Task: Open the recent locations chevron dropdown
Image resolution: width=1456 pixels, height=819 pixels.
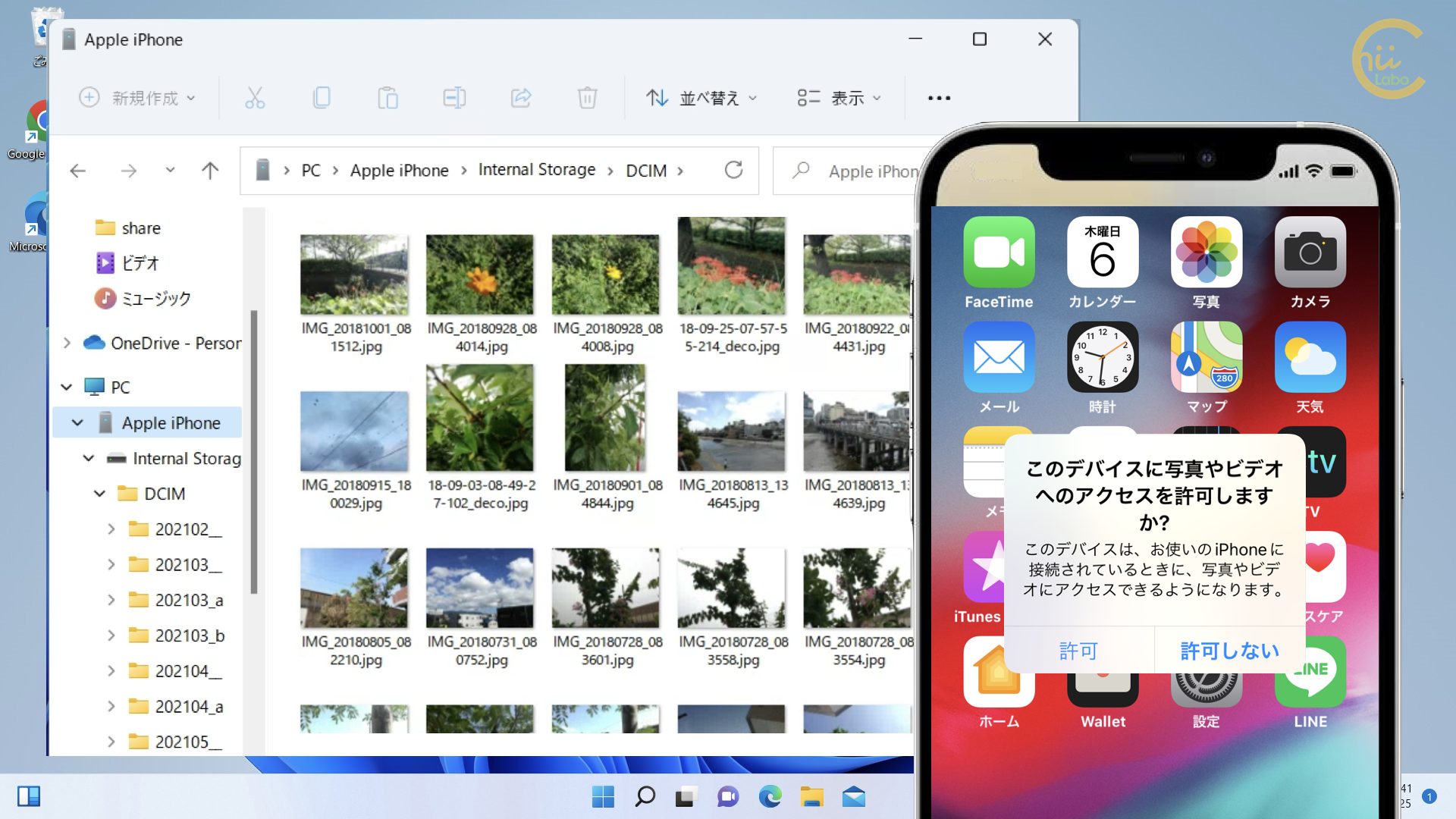Action: tap(170, 171)
